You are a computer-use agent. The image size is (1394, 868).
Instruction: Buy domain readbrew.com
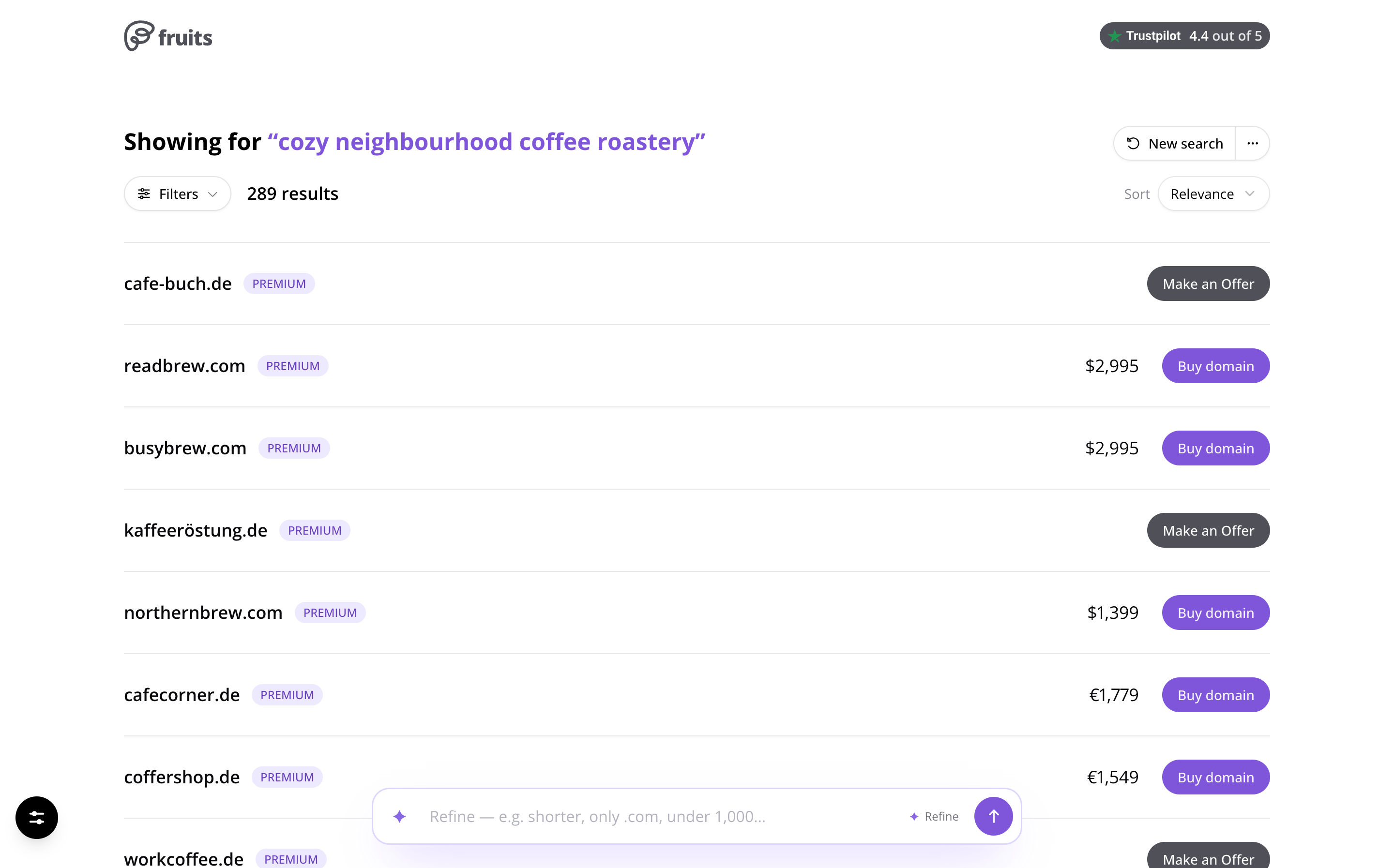(1215, 366)
